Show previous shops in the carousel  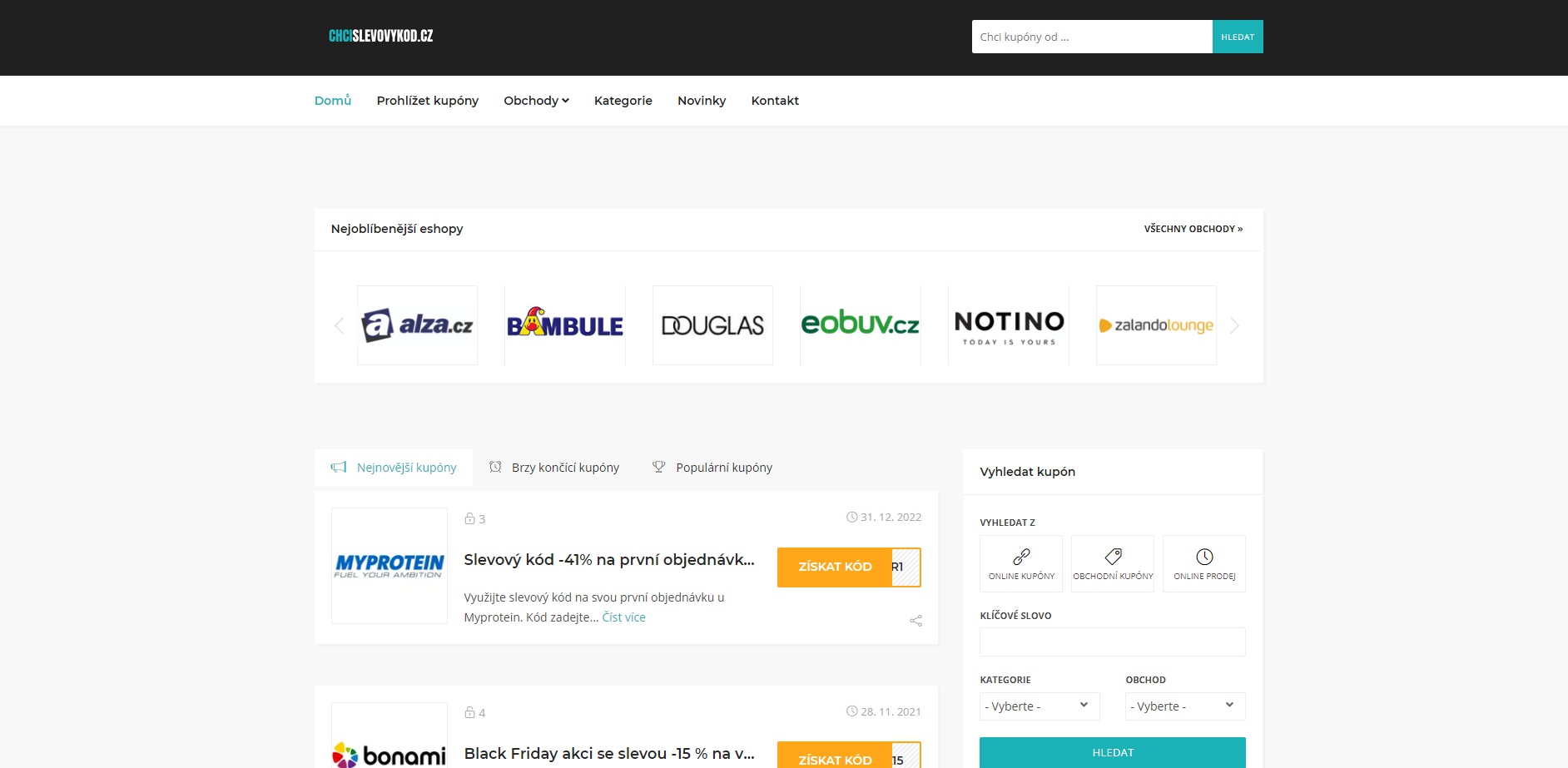[339, 325]
